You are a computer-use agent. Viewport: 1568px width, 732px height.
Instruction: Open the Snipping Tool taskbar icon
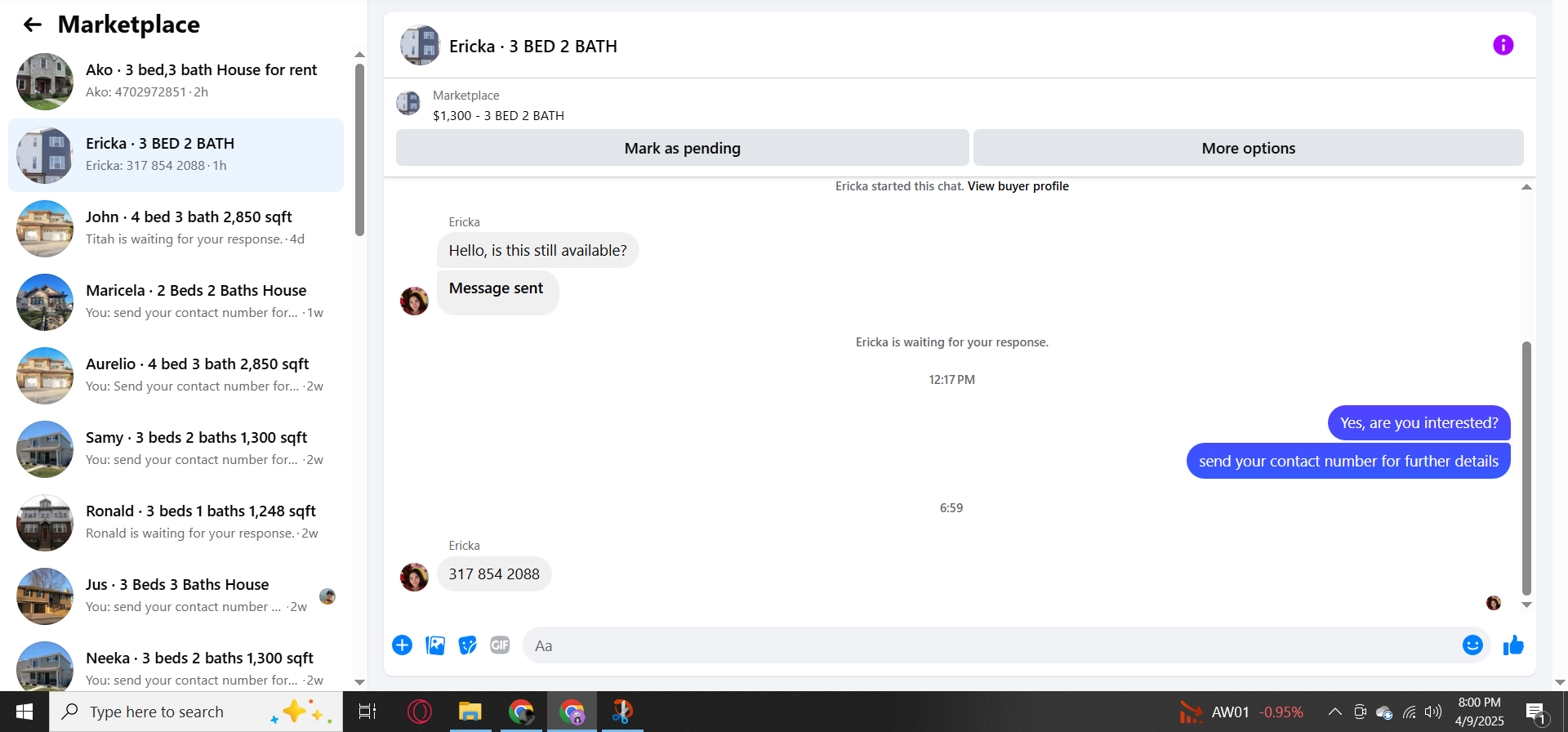tap(622, 712)
